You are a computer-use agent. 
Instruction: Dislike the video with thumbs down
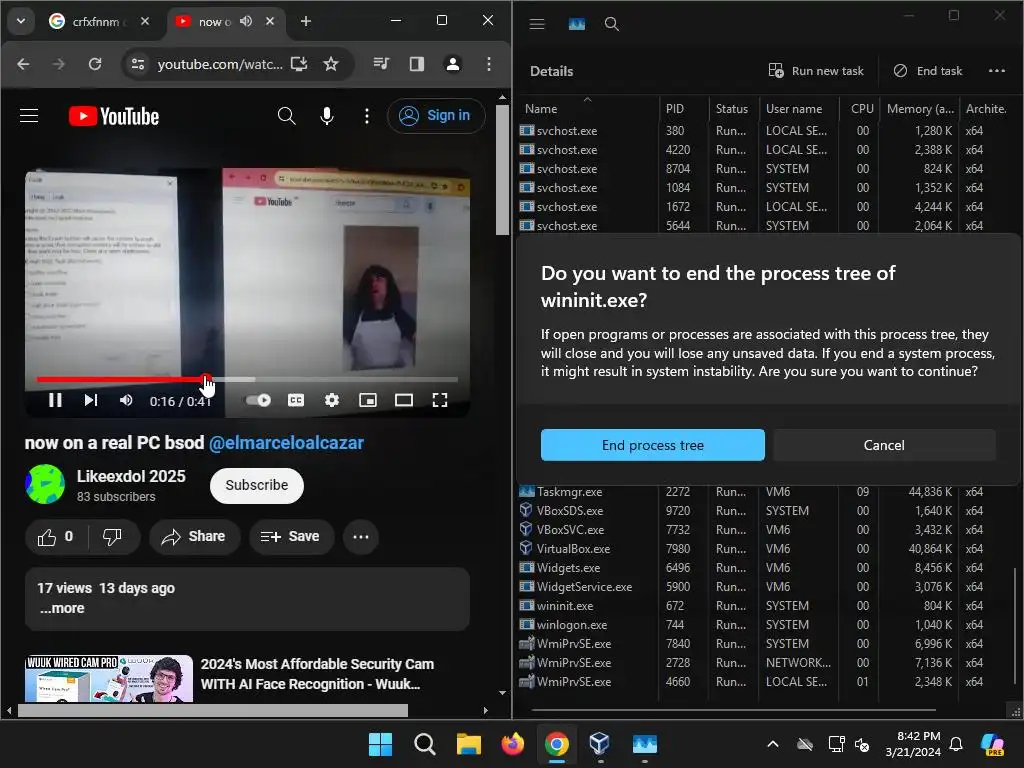coord(112,537)
